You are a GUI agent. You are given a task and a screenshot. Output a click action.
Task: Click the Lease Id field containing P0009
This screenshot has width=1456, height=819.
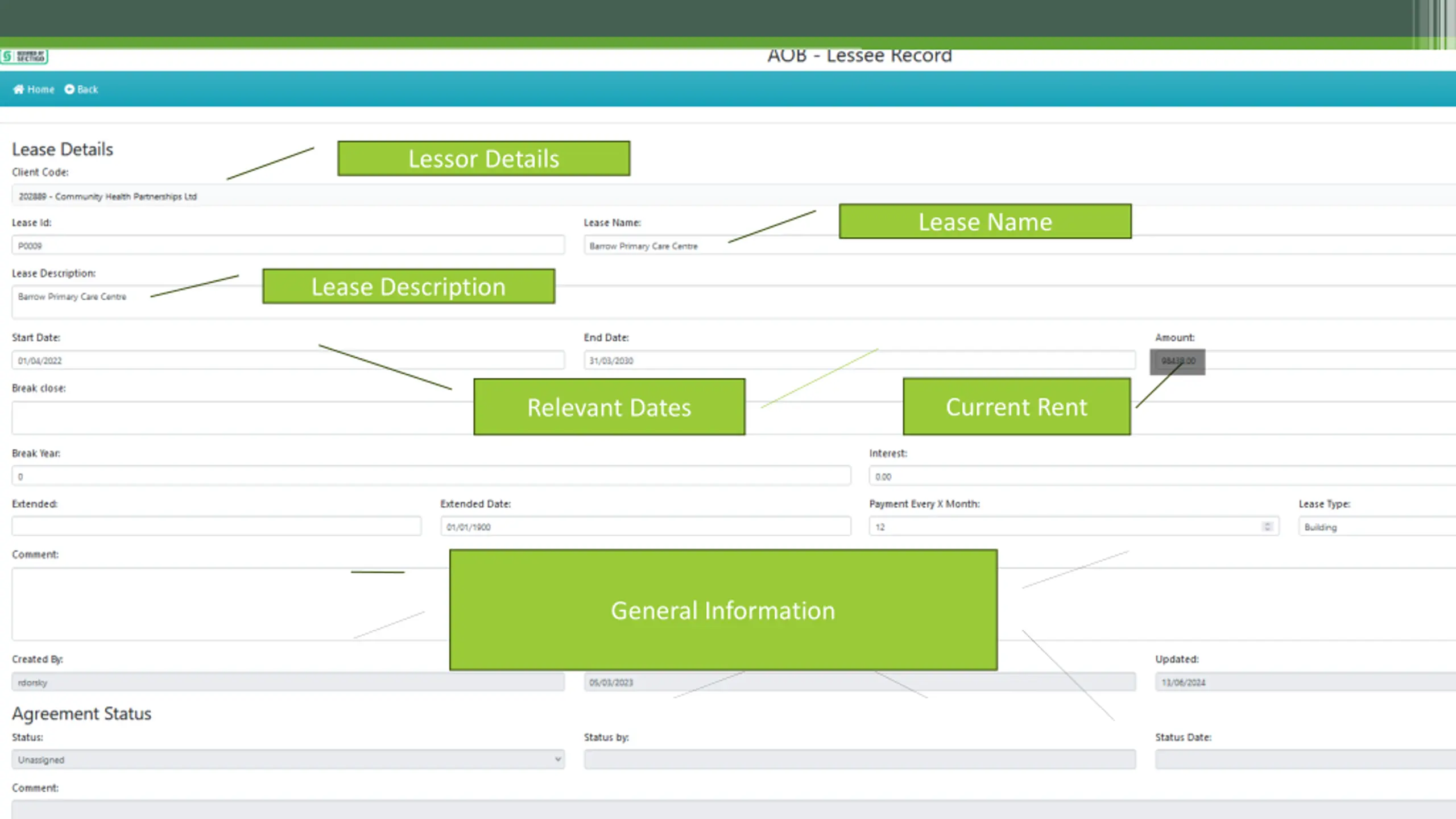click(288, 245)
